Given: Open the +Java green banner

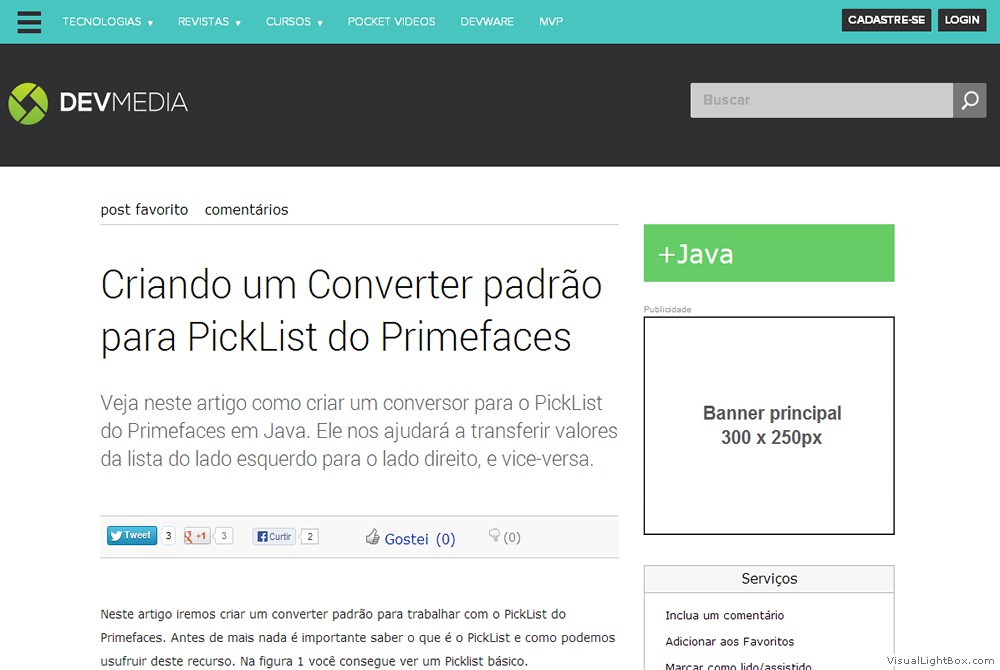Looking at the screenshot, I should pyautogui.click(x=769, y=253).
